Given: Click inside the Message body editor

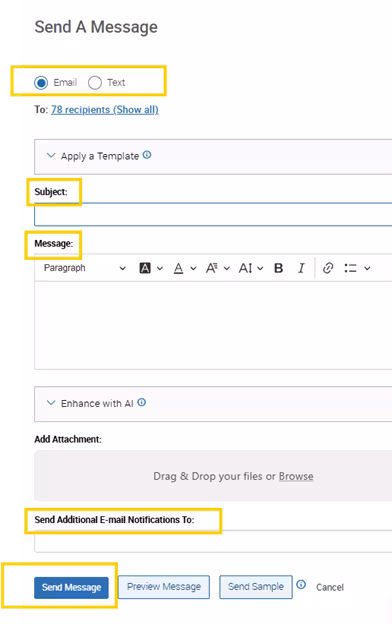Looking at the screenshot, I should click(213, 326).
